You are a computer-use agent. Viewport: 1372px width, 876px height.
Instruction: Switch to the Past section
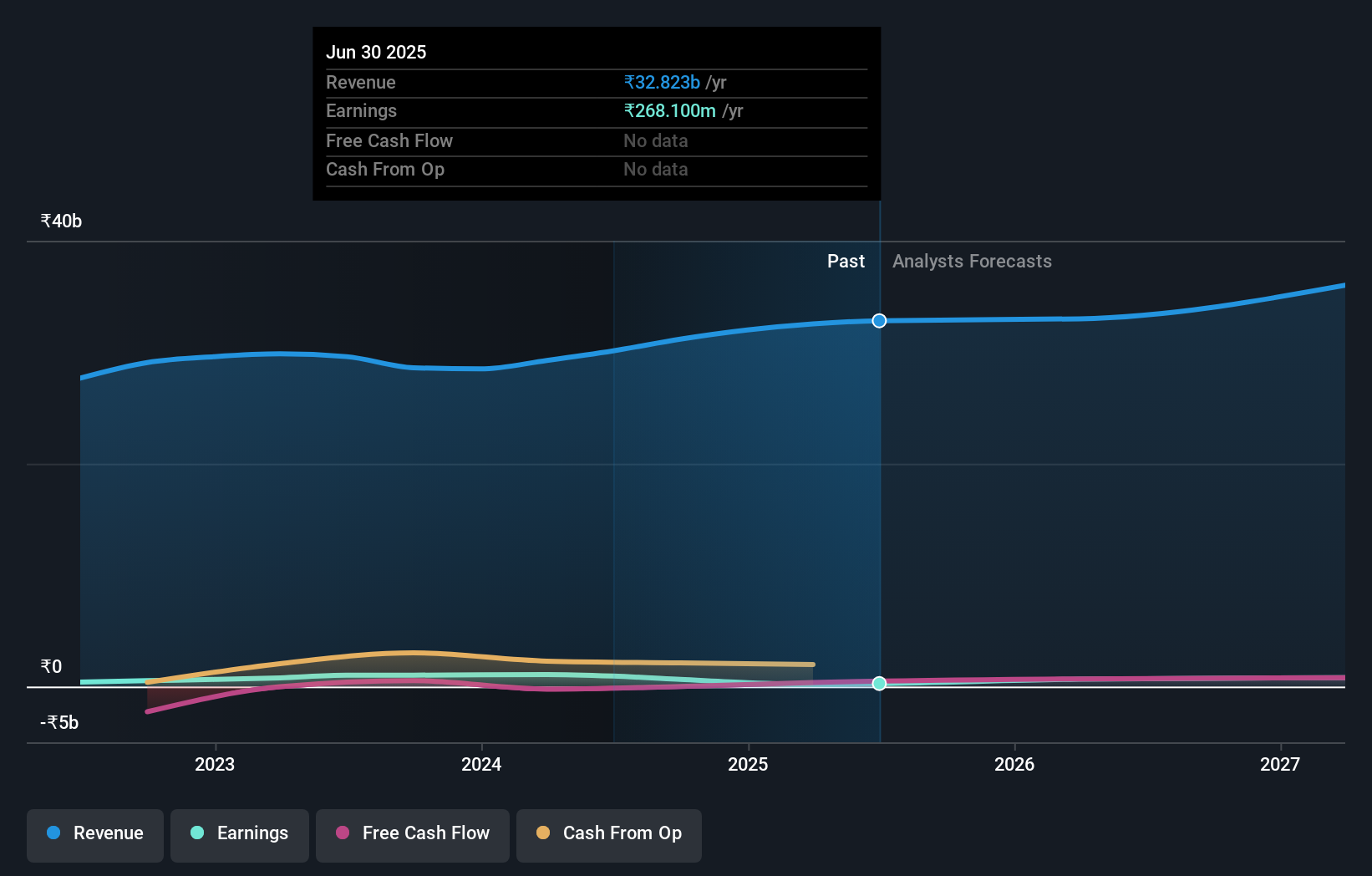pos(846,261)
